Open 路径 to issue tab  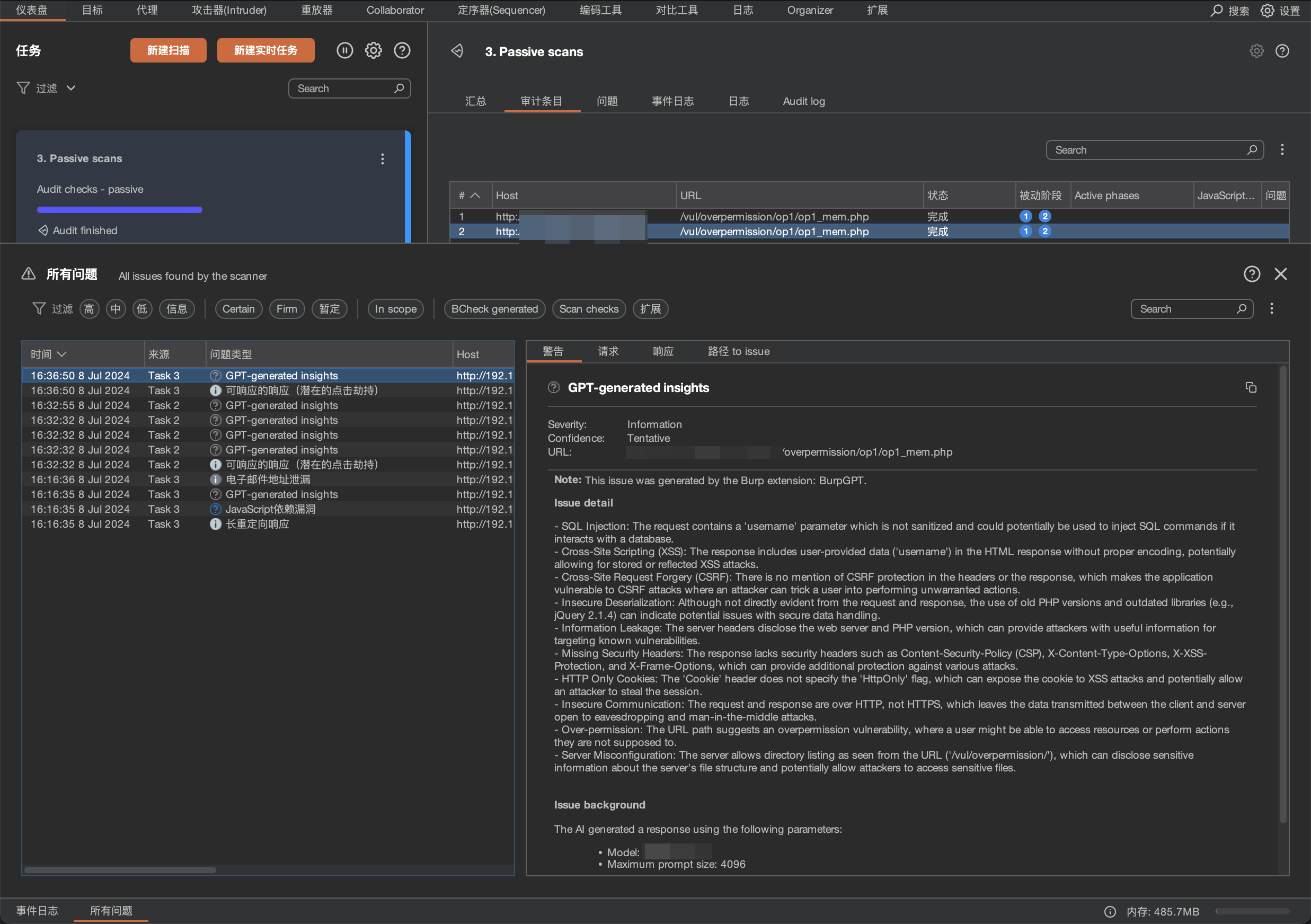click(738, 352)
